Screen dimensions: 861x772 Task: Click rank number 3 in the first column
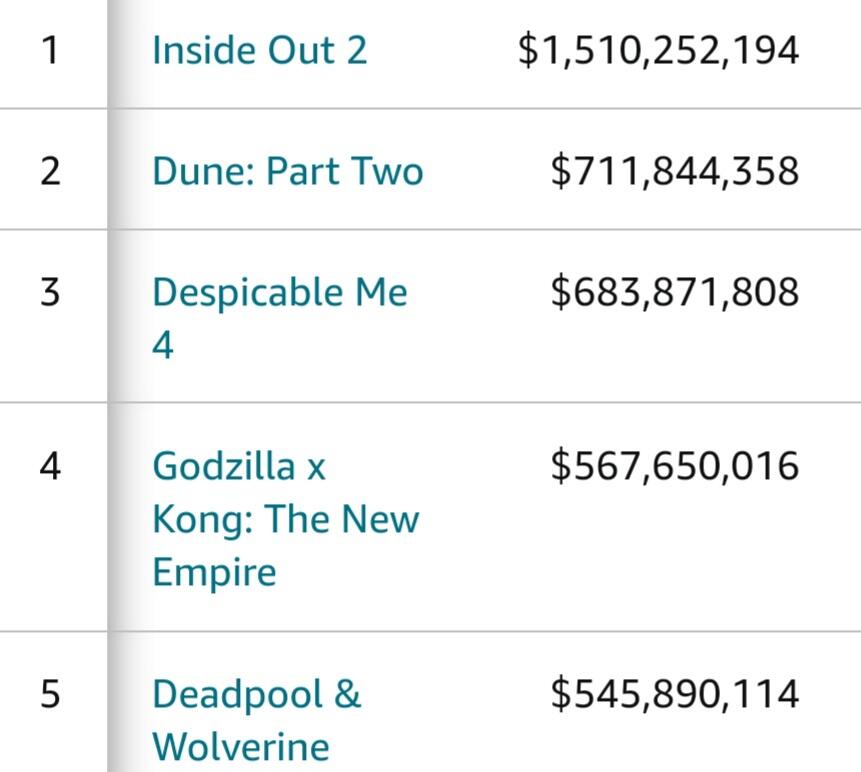coord(50,293)
